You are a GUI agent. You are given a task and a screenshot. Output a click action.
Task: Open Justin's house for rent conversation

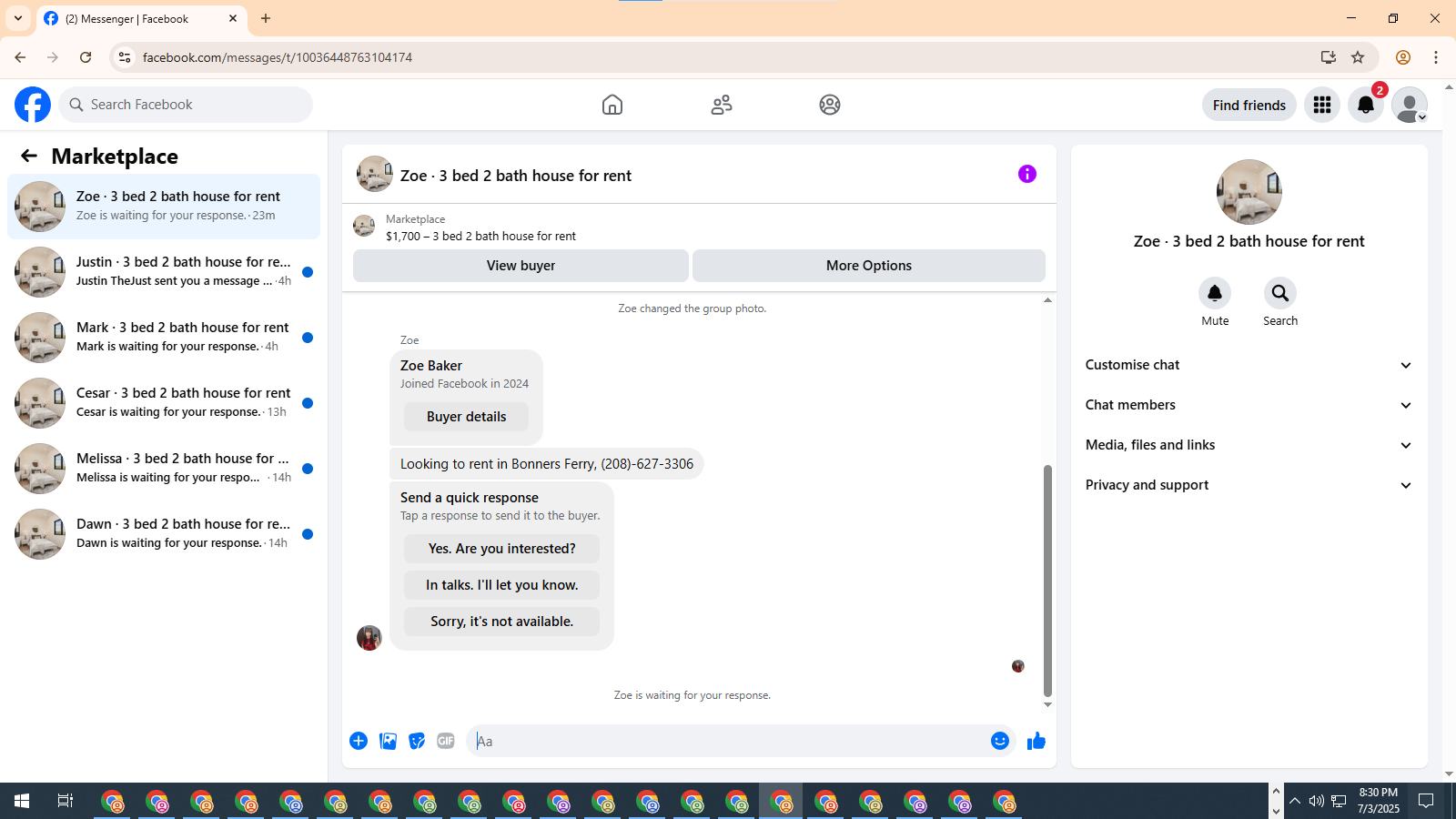coord(164,272)
